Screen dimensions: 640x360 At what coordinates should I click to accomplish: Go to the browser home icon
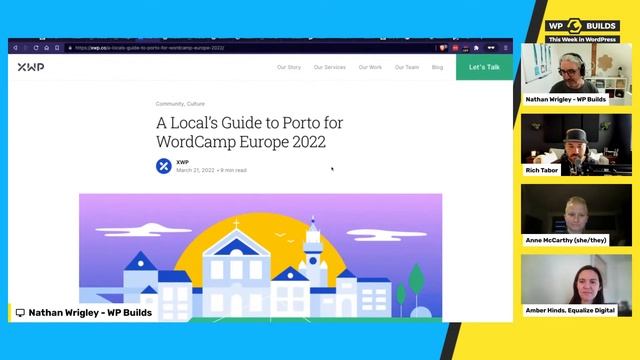pos(47,48)
